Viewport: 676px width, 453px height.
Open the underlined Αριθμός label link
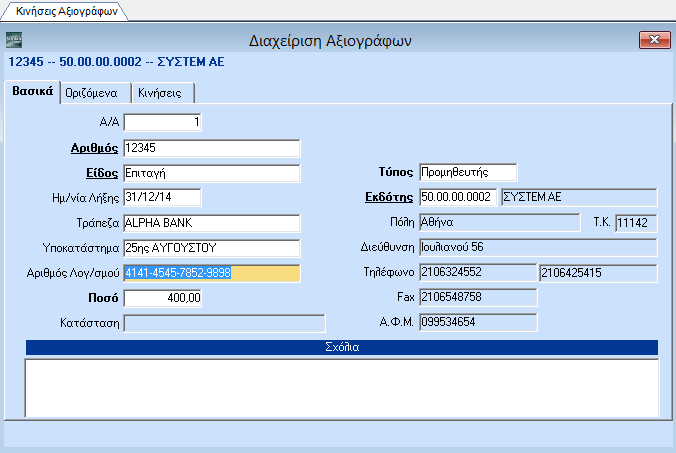94,148
